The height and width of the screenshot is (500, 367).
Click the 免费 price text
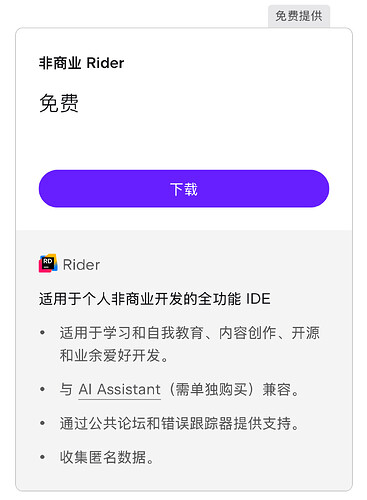pyautogui.click(x=59, y=103)
